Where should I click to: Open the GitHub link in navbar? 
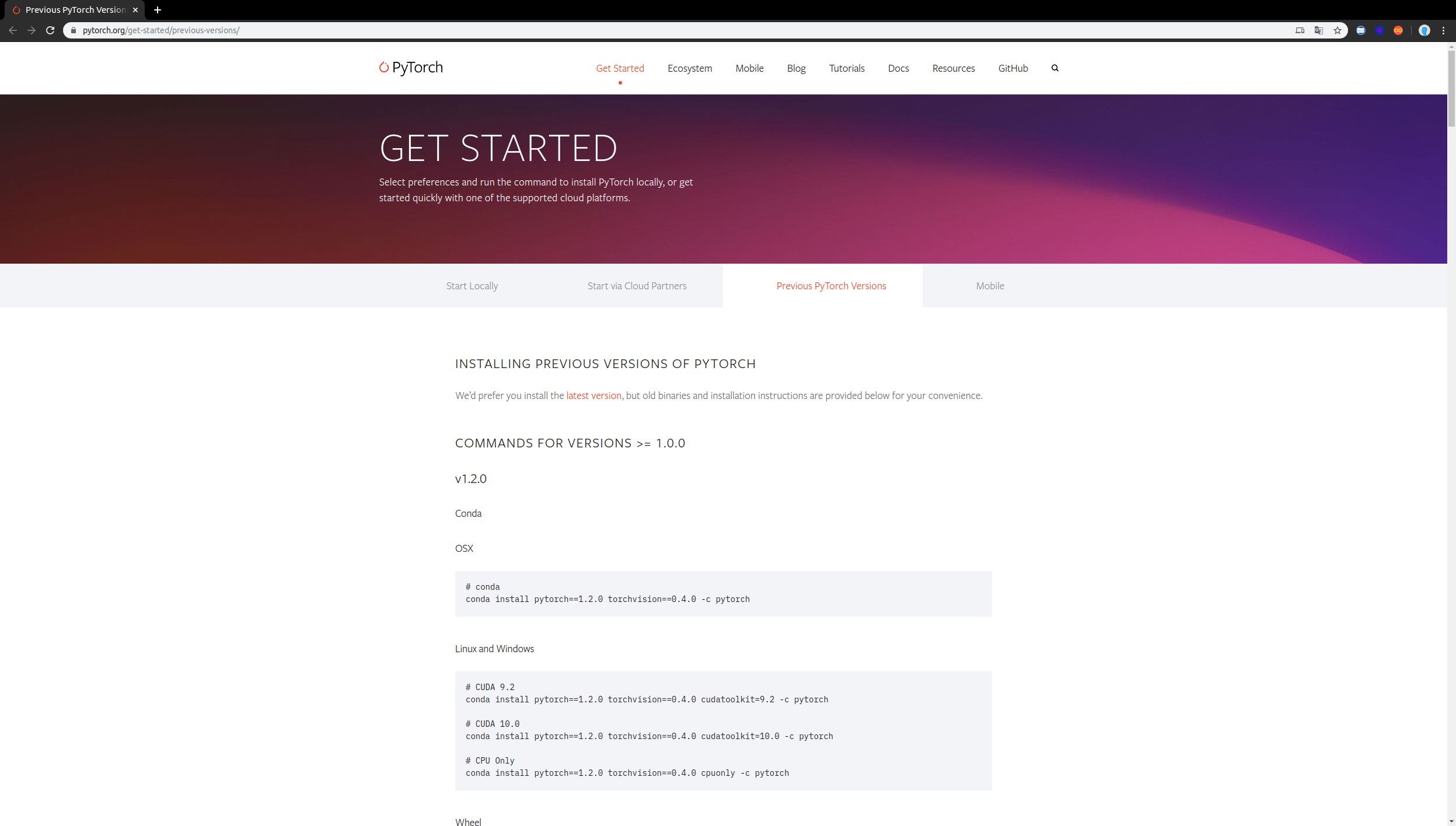1012,68
